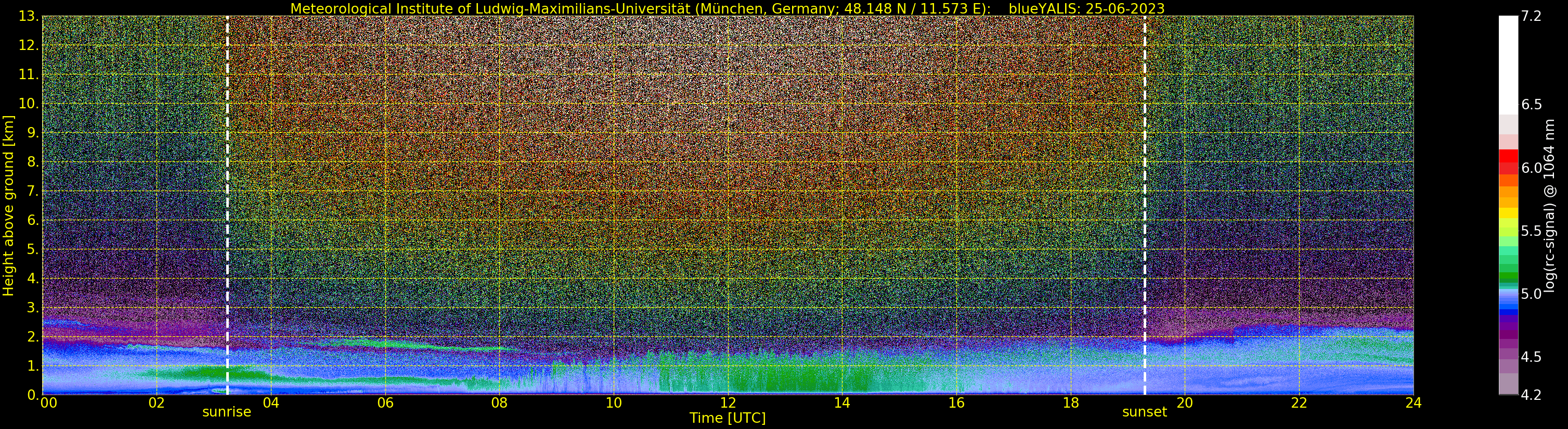Click the dashed white sunset marker line

click(1144, 205)
